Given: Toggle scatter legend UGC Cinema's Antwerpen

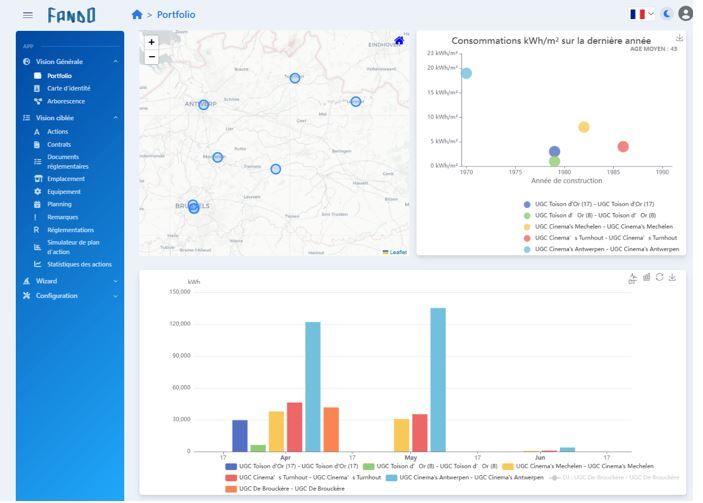Looking at the screenshot, I should coord(601,249).
